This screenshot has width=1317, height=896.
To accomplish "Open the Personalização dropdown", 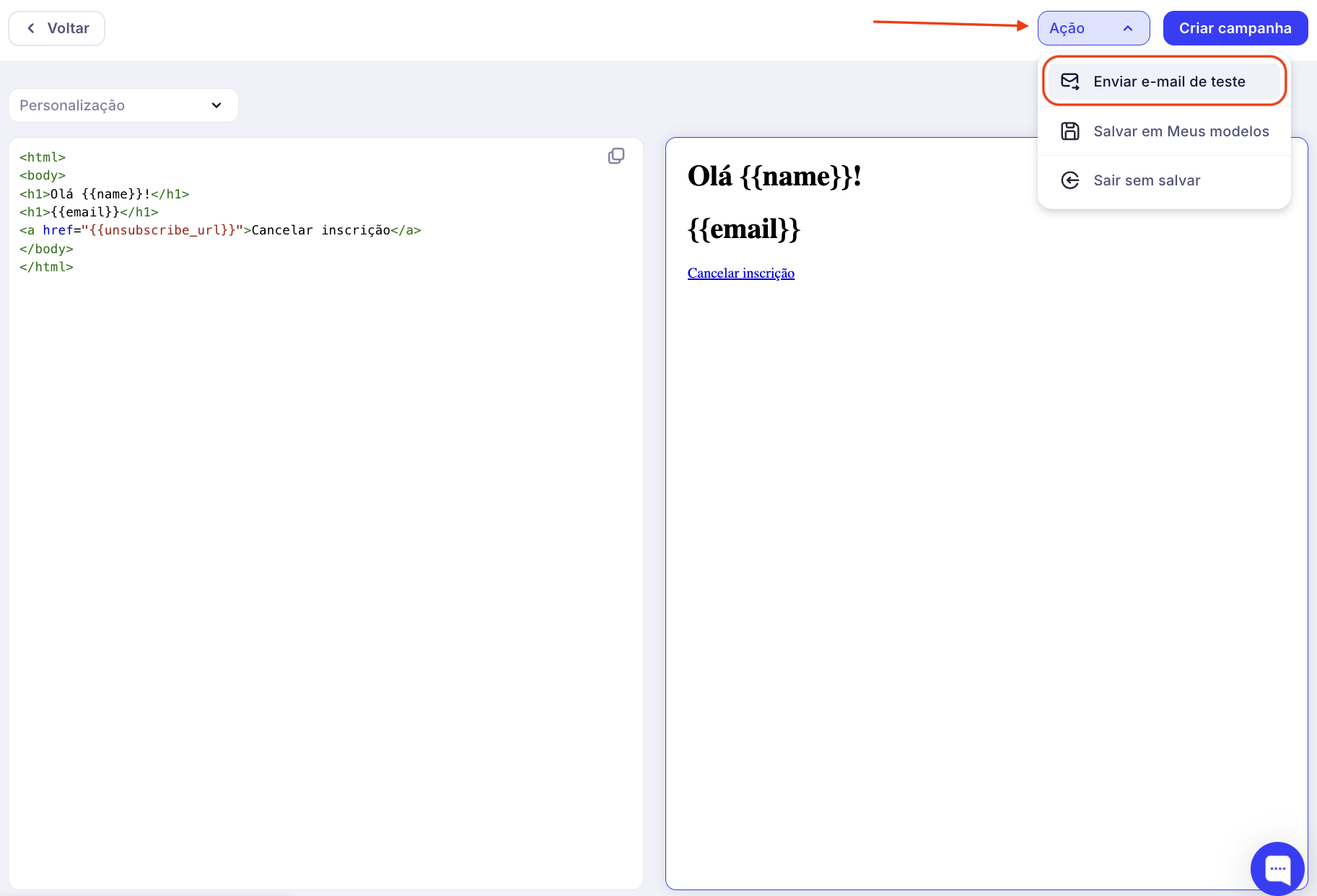I will [x=123, y=105].
